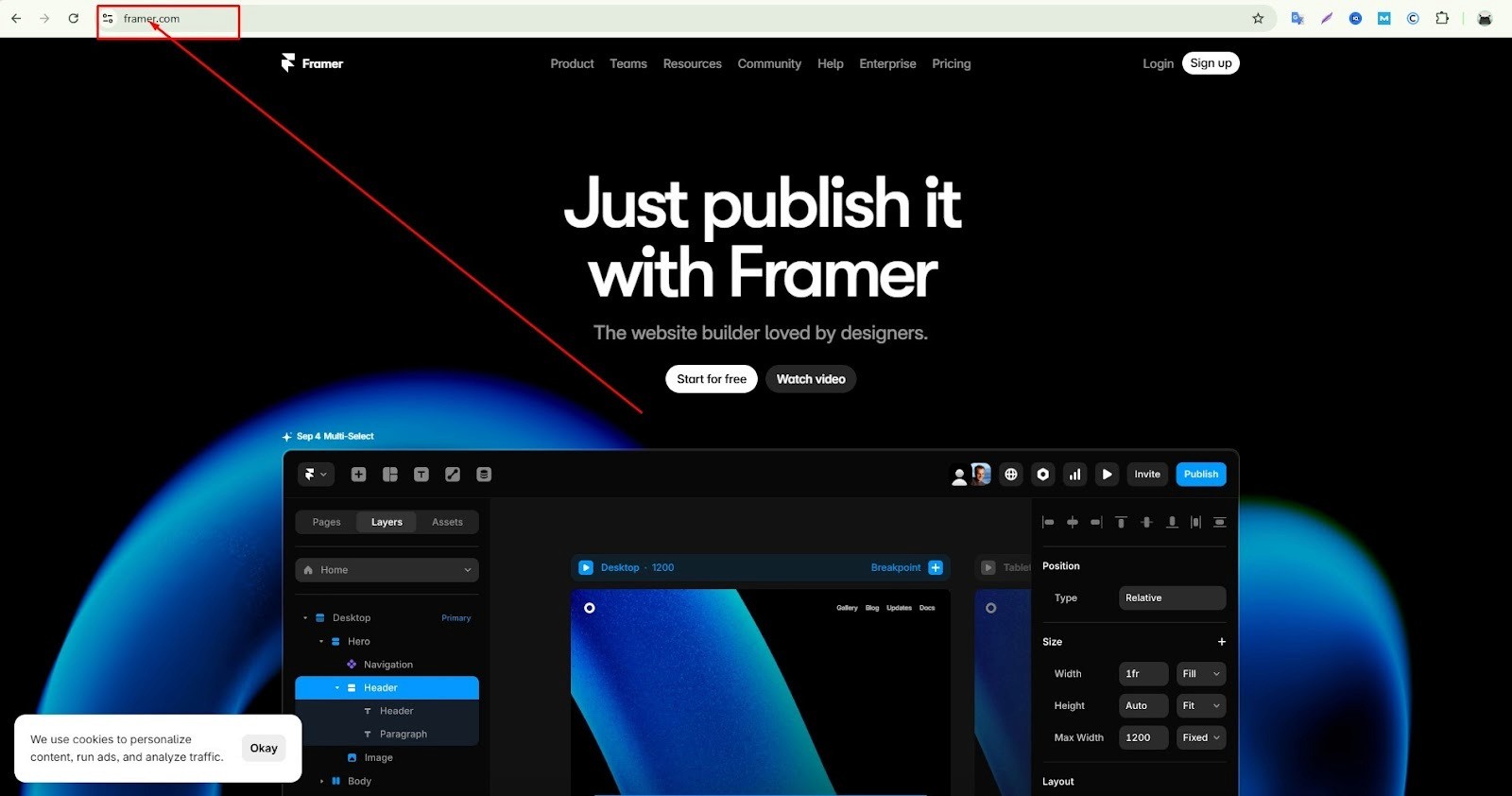Open the Teams menu
This screenshot has height=796, width=1512.
click(x=628, y=64)
